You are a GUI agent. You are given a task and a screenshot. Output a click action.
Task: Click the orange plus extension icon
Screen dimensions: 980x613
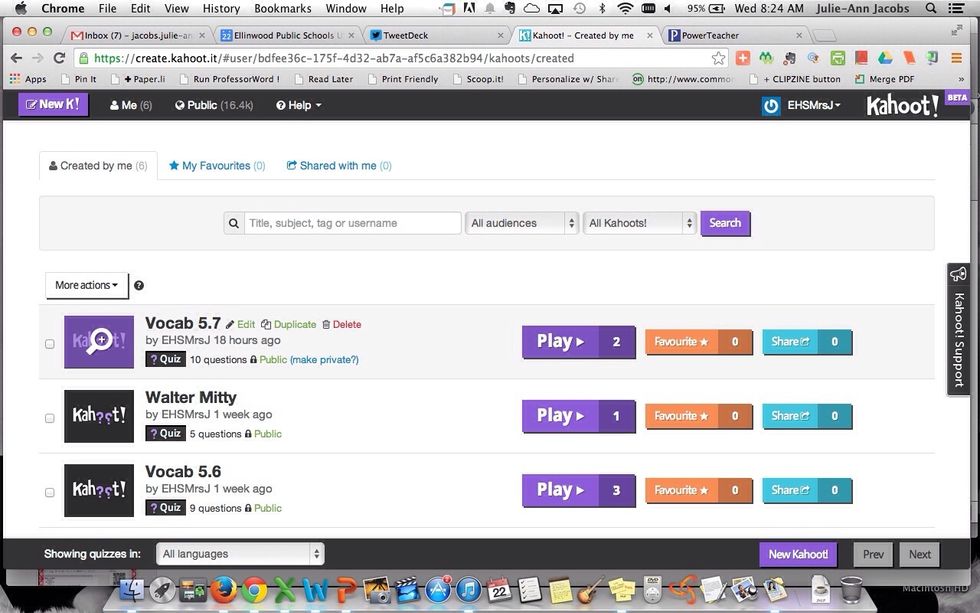click(742, 58)
